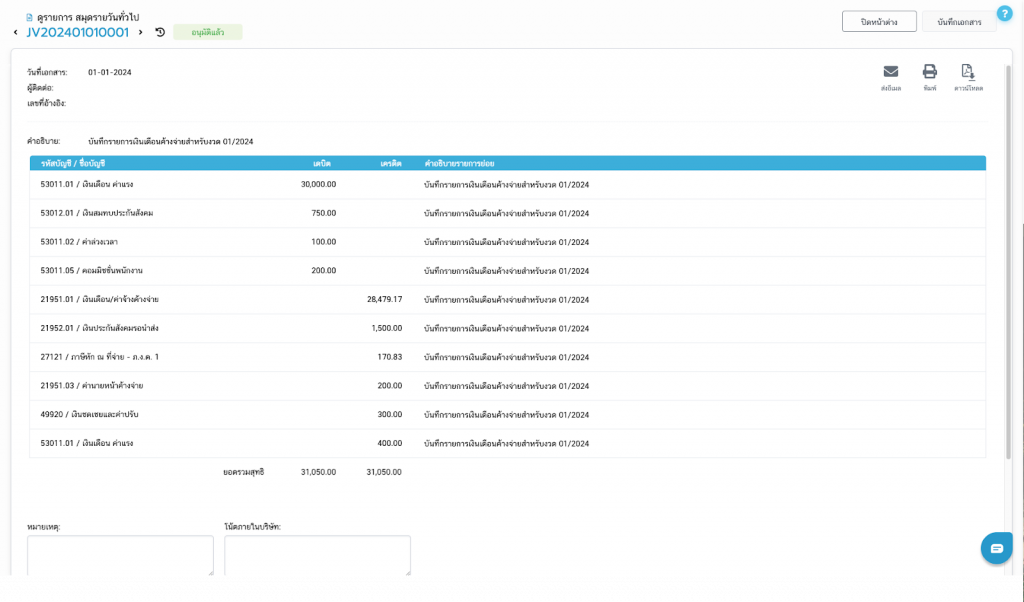Click the send email envelope icon
1024x602 pixels.
pos(890,72)
